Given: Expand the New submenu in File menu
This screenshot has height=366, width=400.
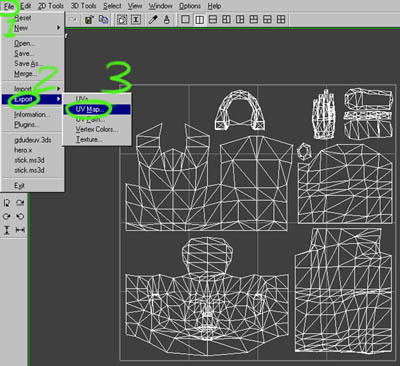Looking at the screenshot, I should pos(33,28).
